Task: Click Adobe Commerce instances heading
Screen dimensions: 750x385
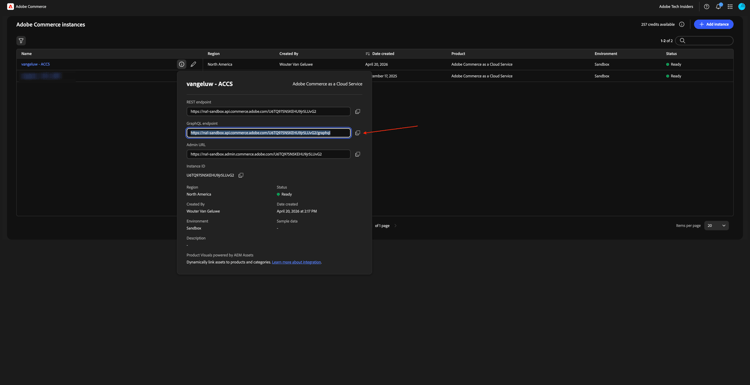Action: [51, 24]
